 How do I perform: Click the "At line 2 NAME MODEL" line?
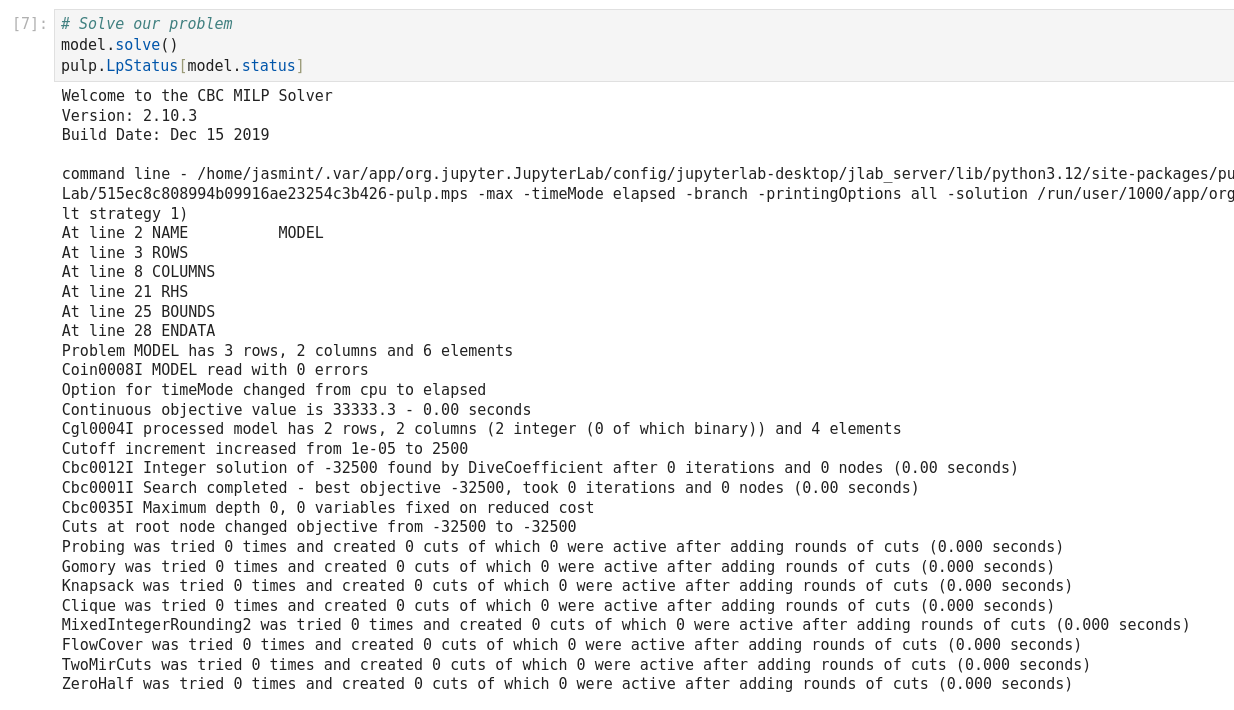point(192,233)
